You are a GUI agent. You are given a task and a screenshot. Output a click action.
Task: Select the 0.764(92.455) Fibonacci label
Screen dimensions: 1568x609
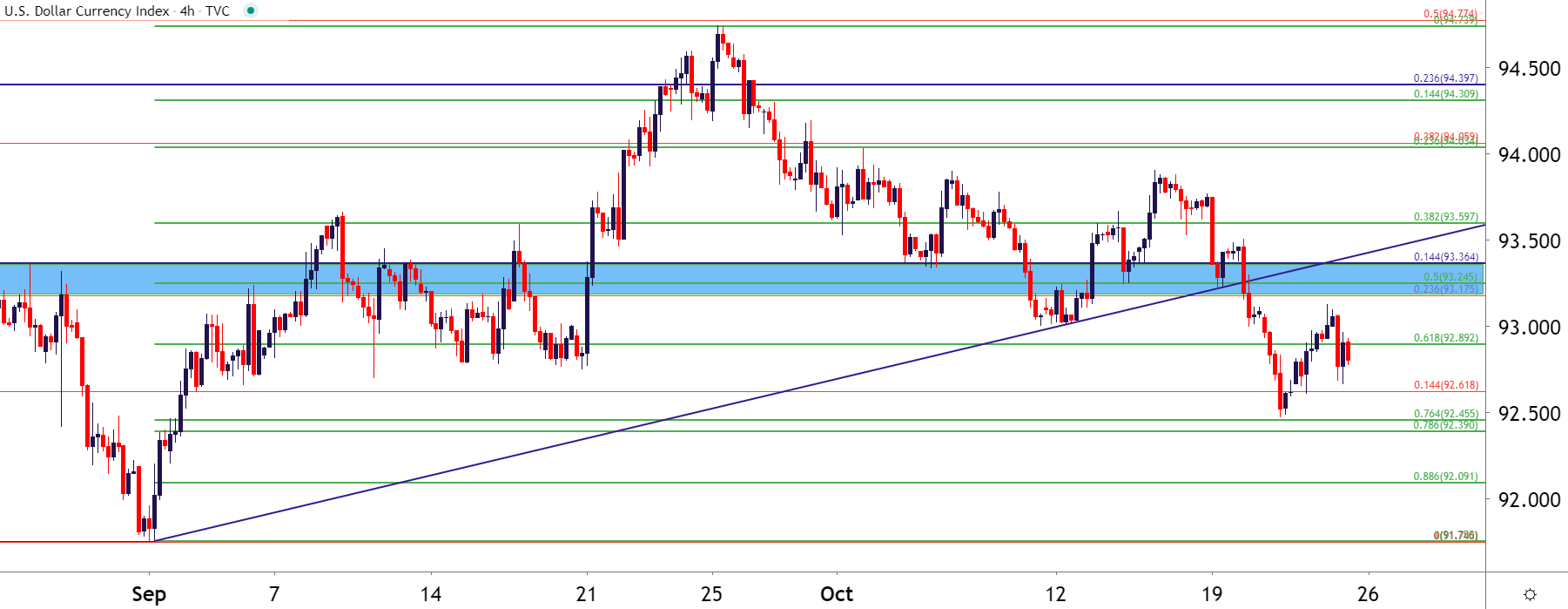[x=1446, y=414]
